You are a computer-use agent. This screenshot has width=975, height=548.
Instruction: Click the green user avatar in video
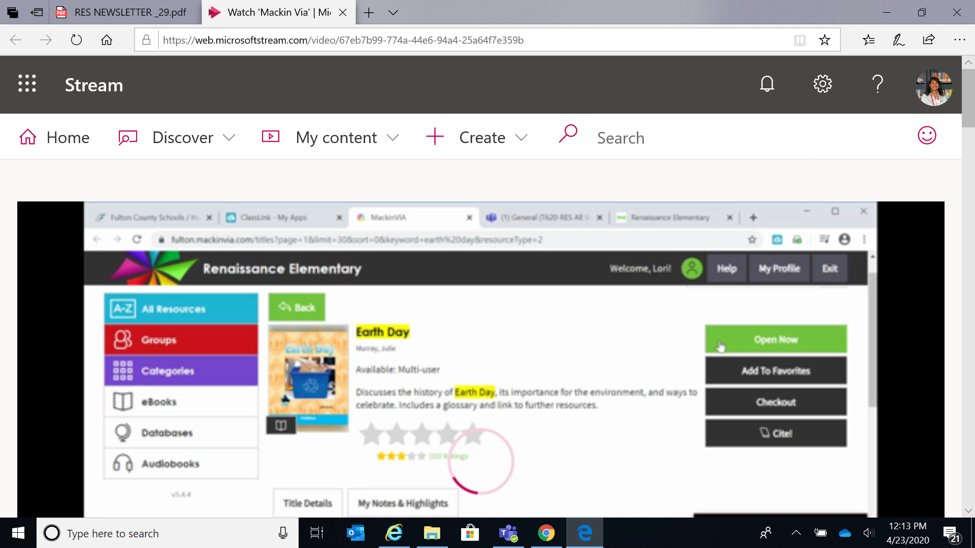[691, 269]
